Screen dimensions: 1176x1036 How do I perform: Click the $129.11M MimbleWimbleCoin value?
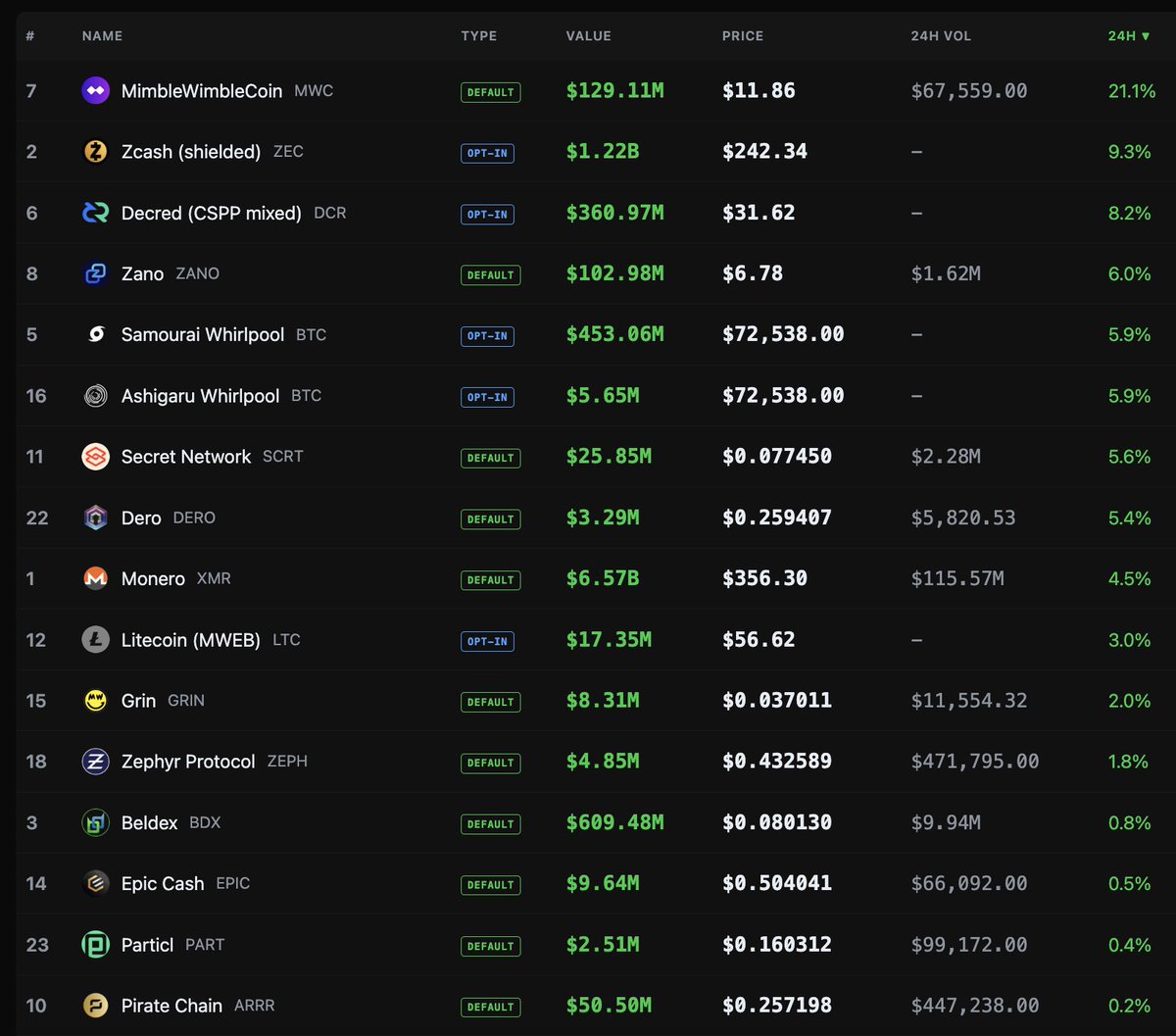pyautogui.click(x=614, y=91)
